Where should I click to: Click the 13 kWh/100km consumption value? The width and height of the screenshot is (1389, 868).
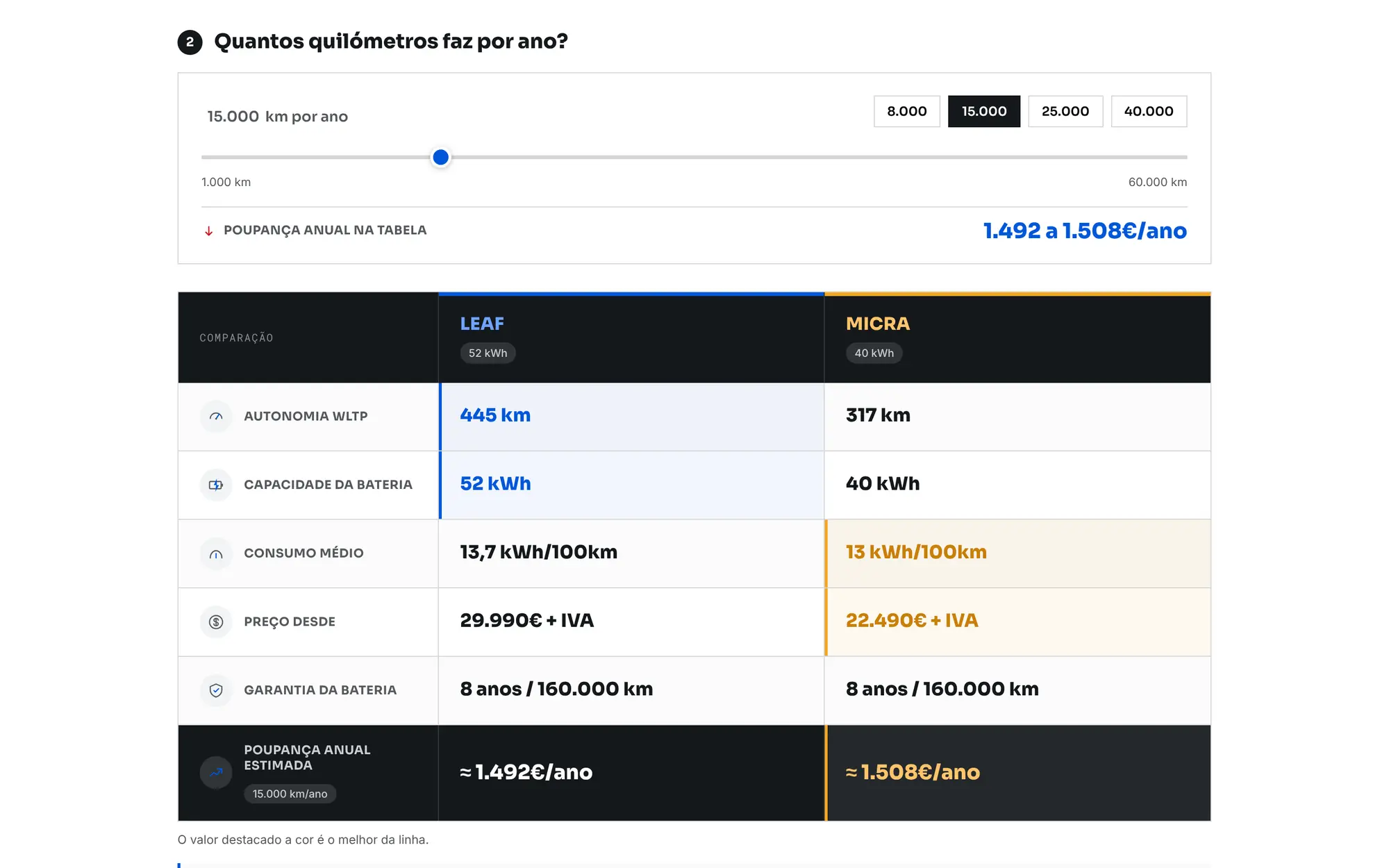click(x=916, y=552)
